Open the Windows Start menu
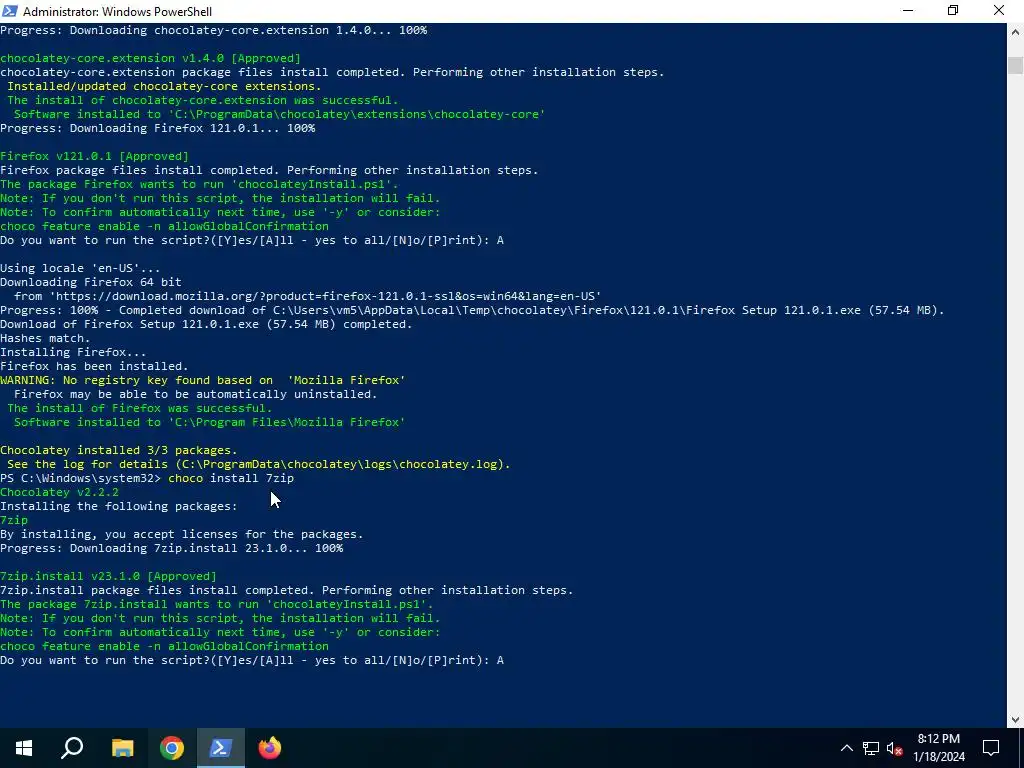This screenshot has height=768, width=1024. (24, 748)
